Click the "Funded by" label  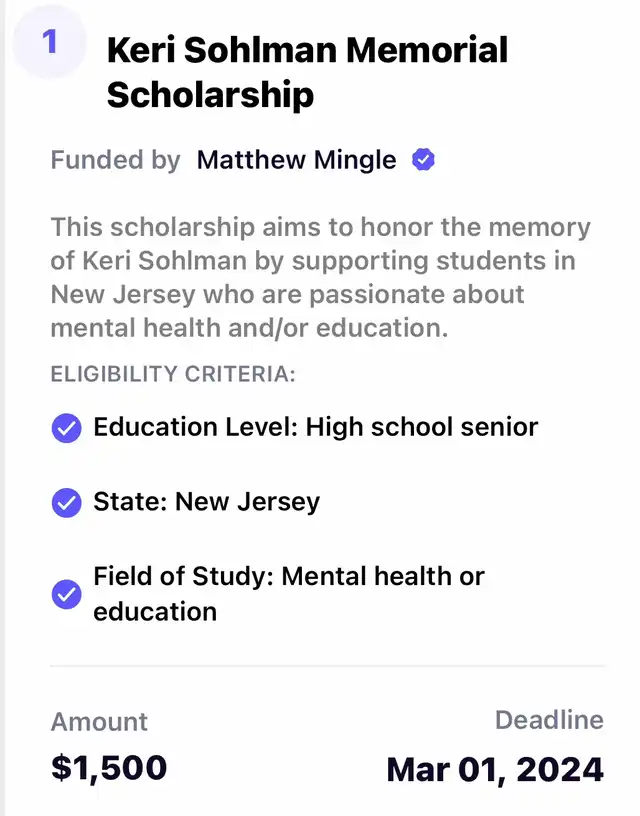pos(115,160)
